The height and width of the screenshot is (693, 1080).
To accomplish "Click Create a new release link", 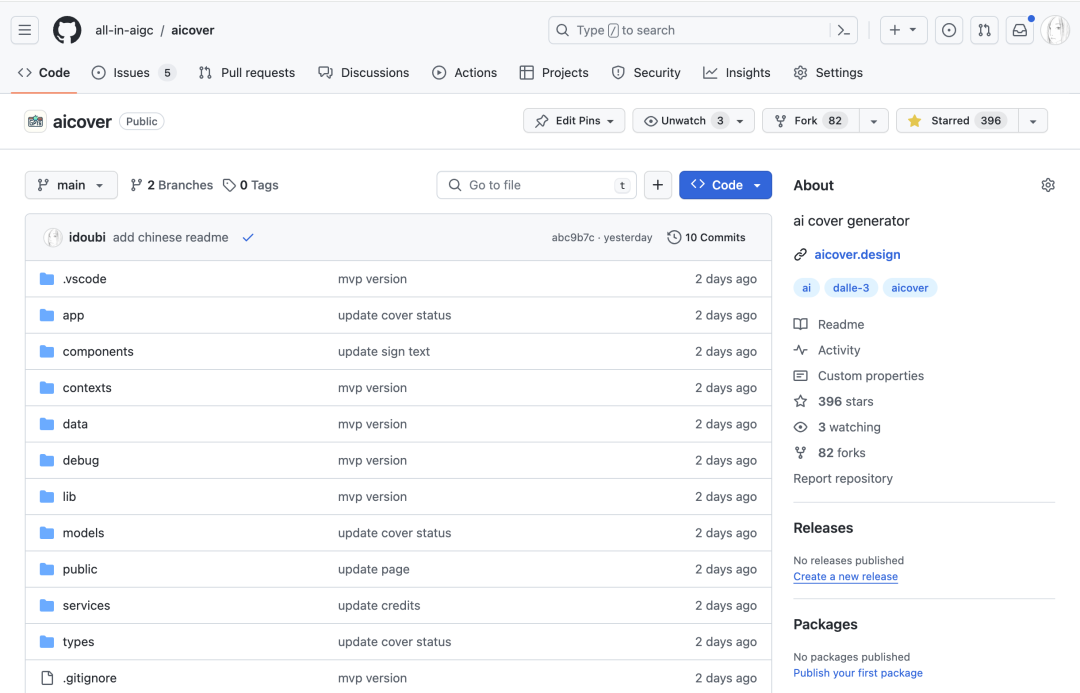I will point(845,577).
